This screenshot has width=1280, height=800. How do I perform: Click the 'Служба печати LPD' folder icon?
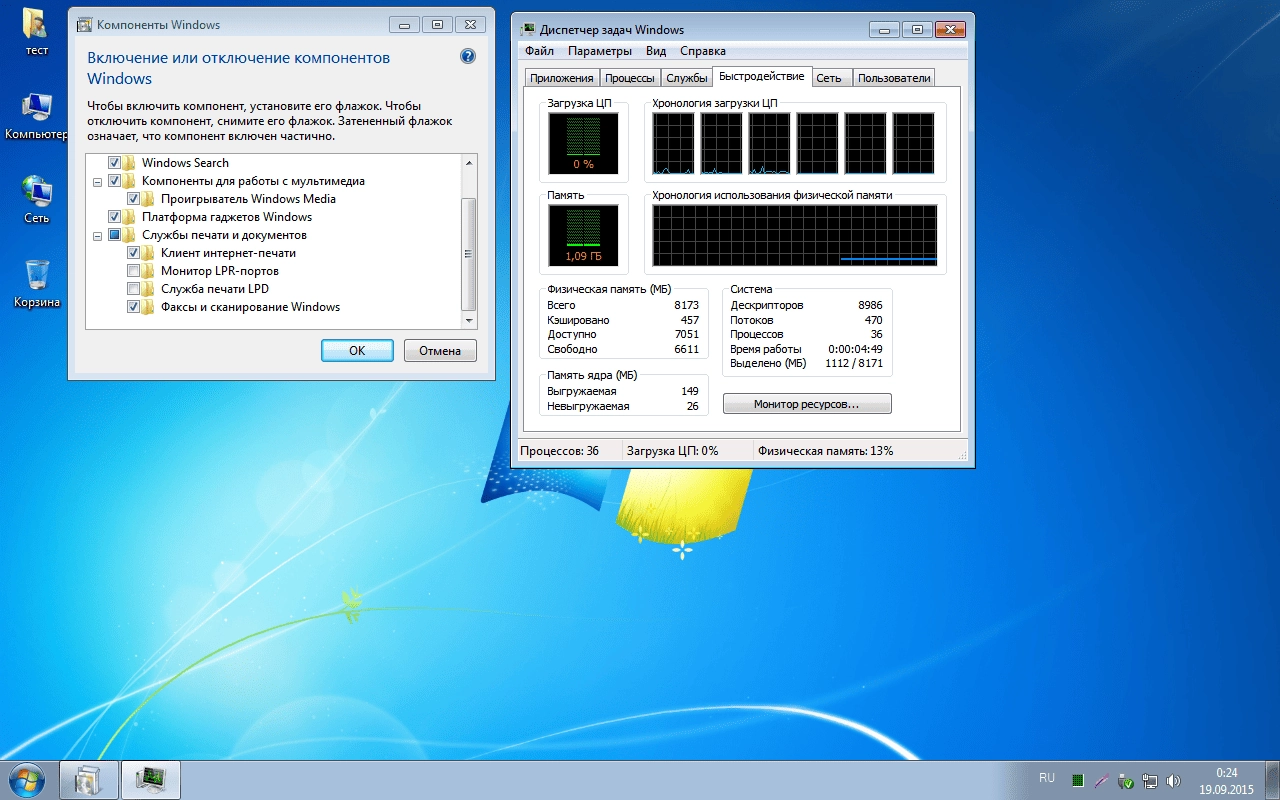coord(148,289)
